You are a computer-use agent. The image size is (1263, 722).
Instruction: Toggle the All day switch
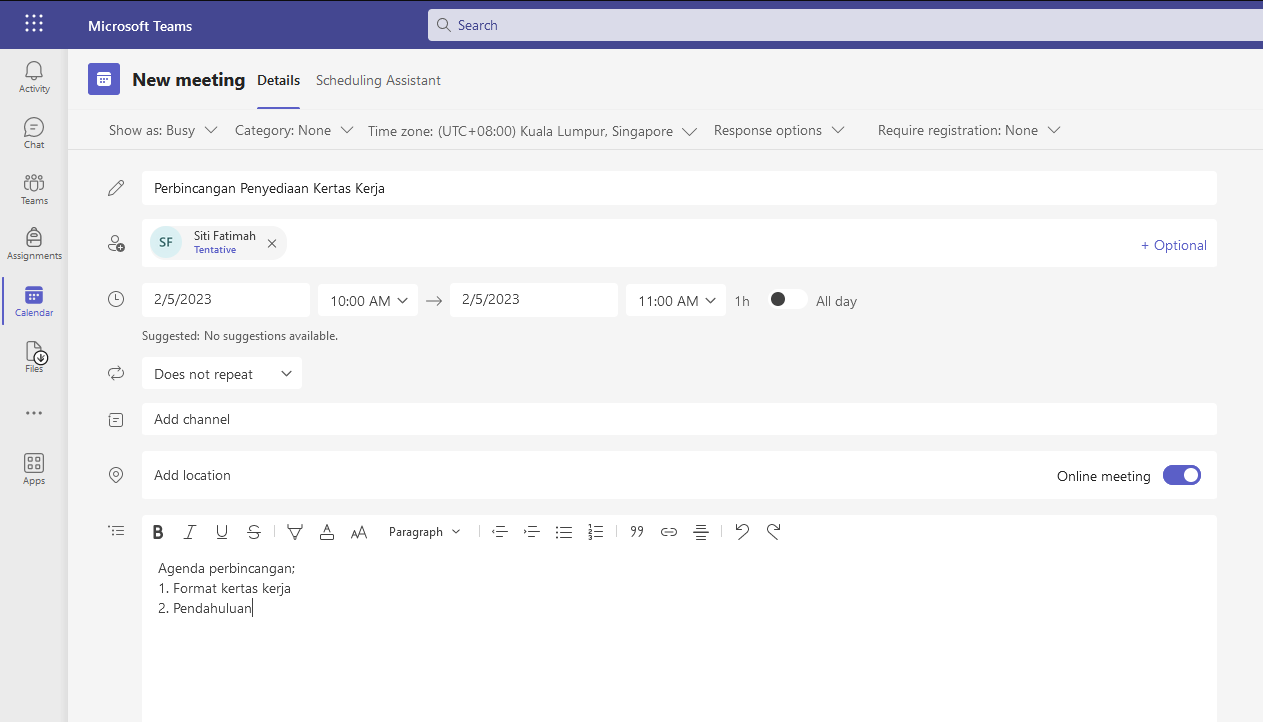(787, 300)
